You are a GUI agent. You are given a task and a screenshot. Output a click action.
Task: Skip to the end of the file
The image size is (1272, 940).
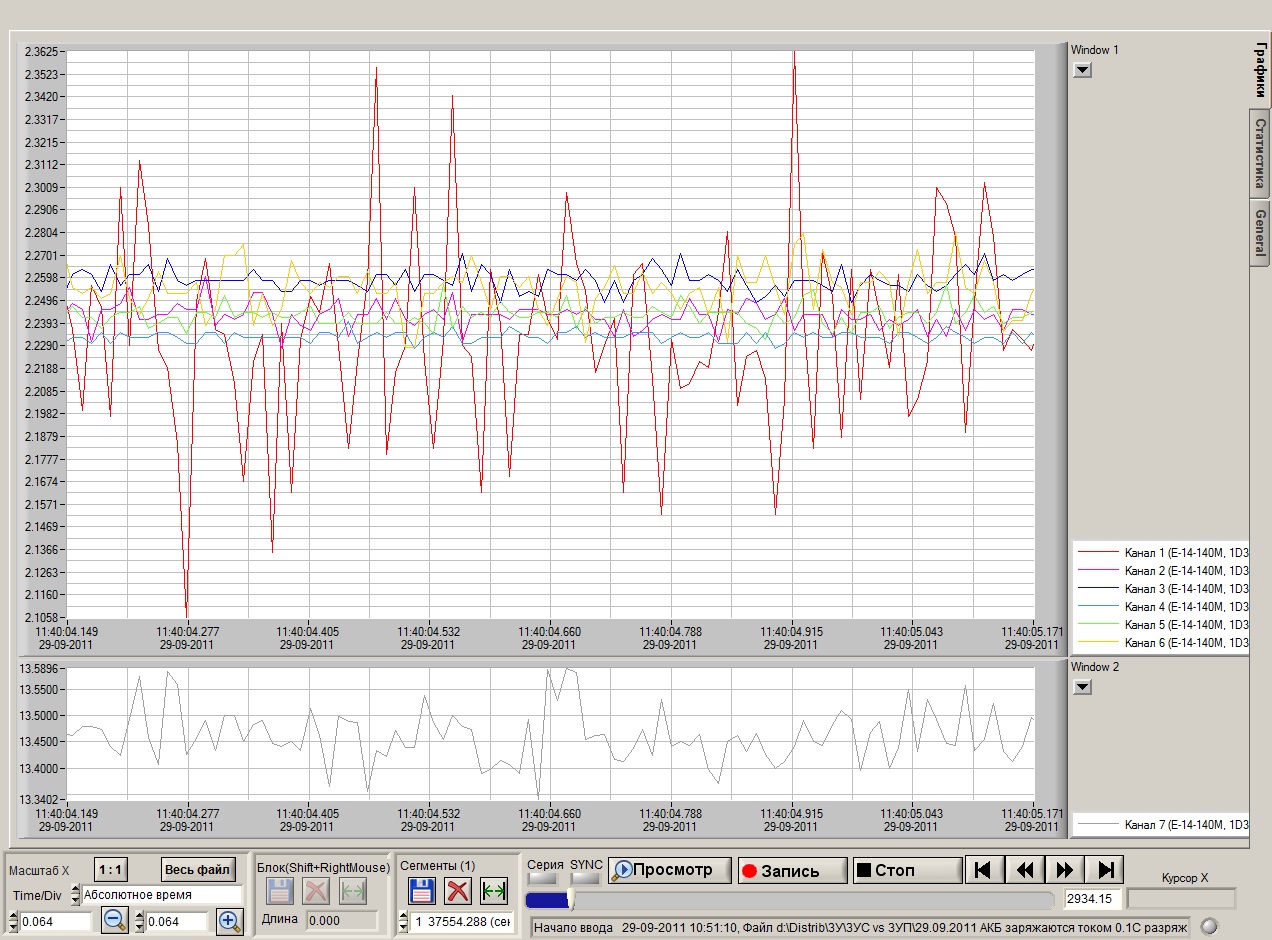1106,870
